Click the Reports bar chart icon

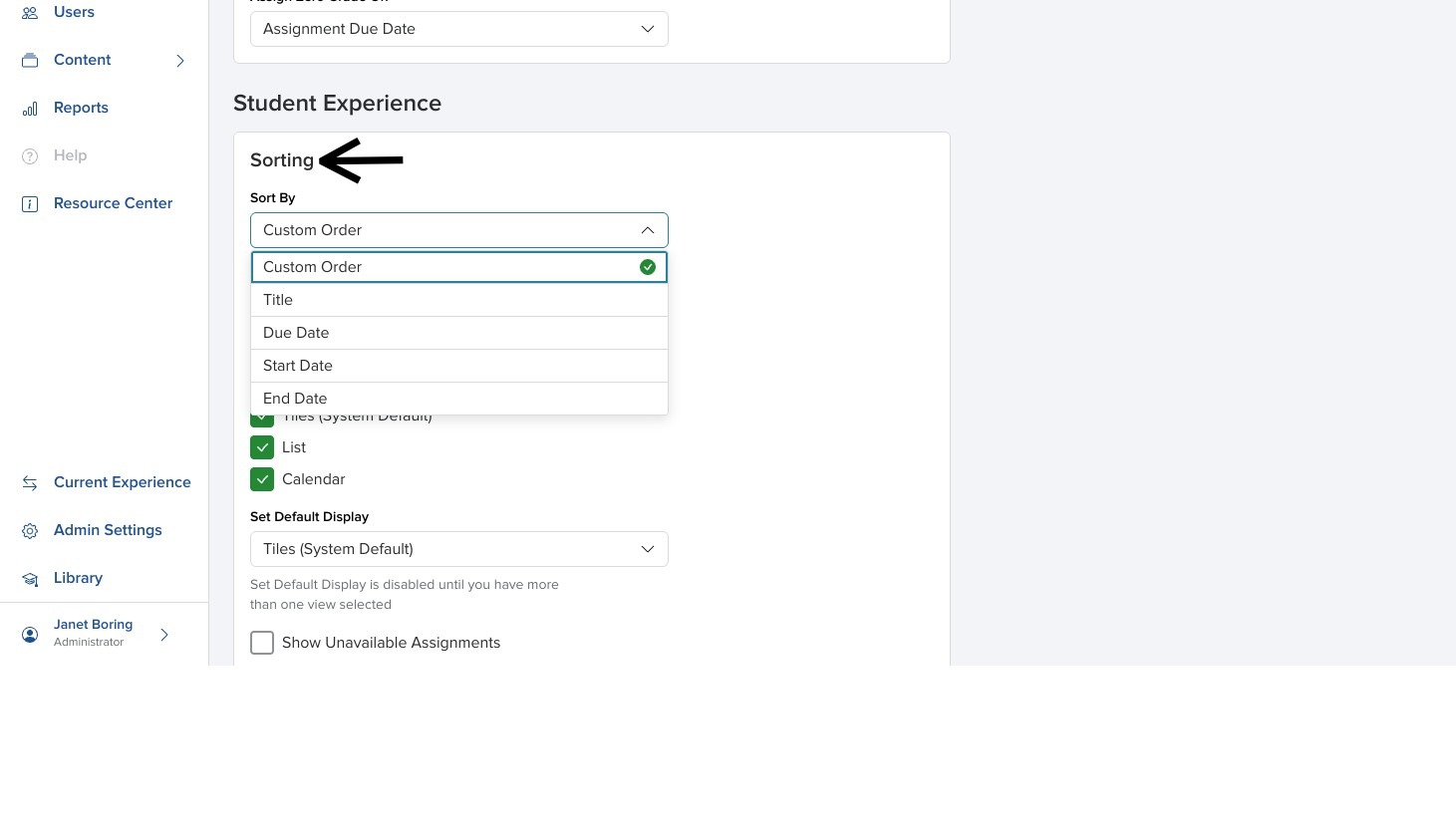30,109
